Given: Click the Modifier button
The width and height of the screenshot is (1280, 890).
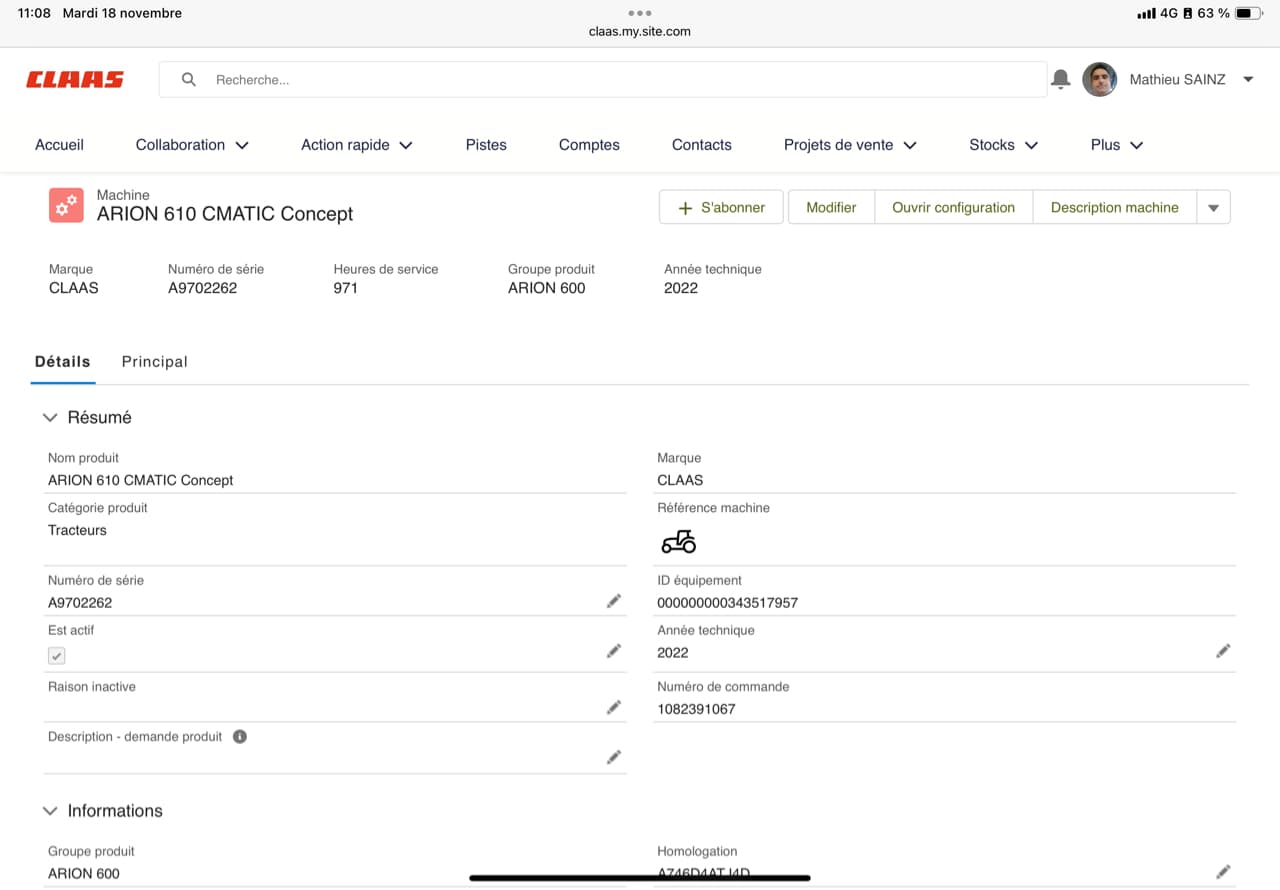Looking at the screenshot, I should pyautogui.click(x=831, y=207).
